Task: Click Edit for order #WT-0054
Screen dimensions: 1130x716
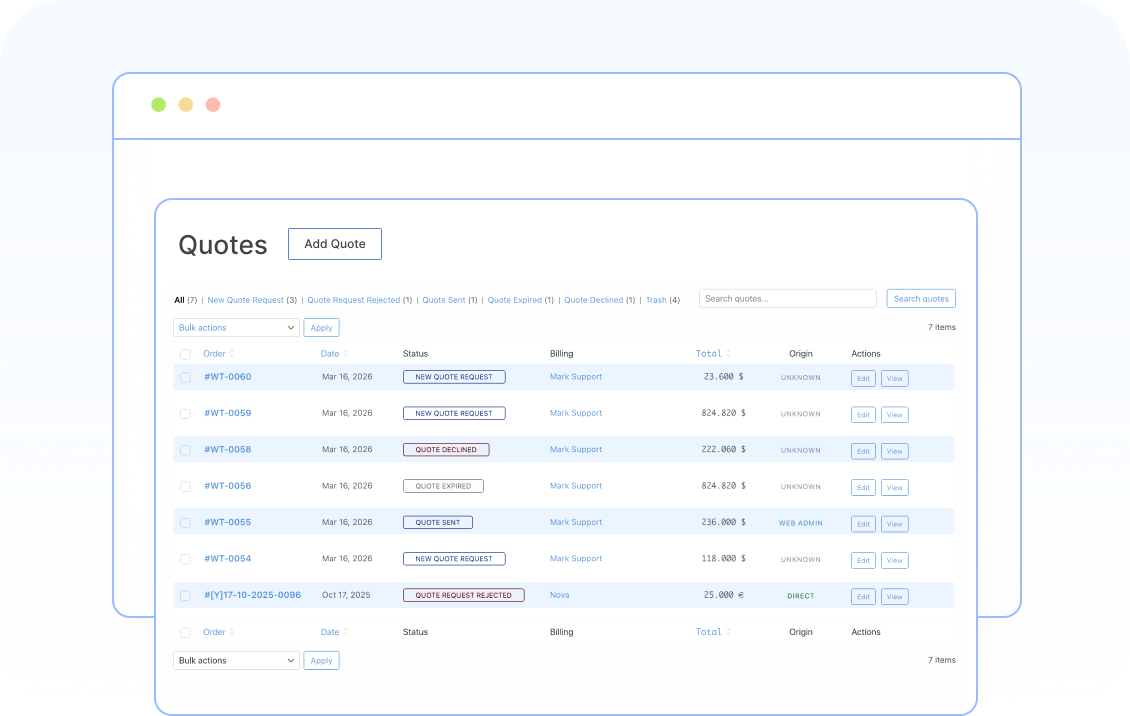Action: pos(863,560)
